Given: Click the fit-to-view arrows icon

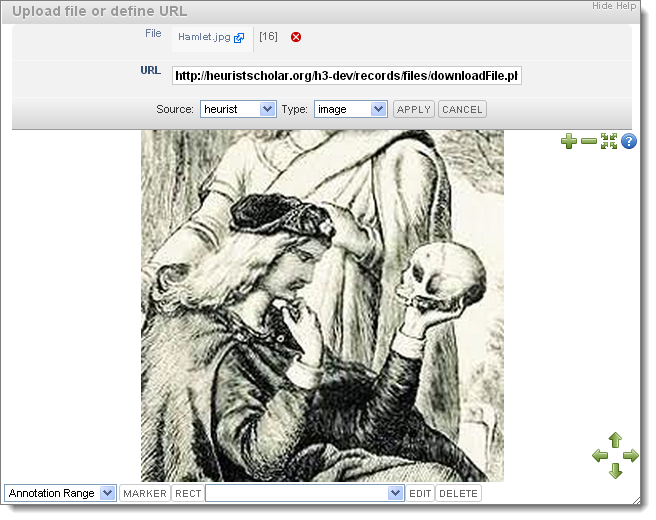Looking at the screenshot, I should click(609, 141).
